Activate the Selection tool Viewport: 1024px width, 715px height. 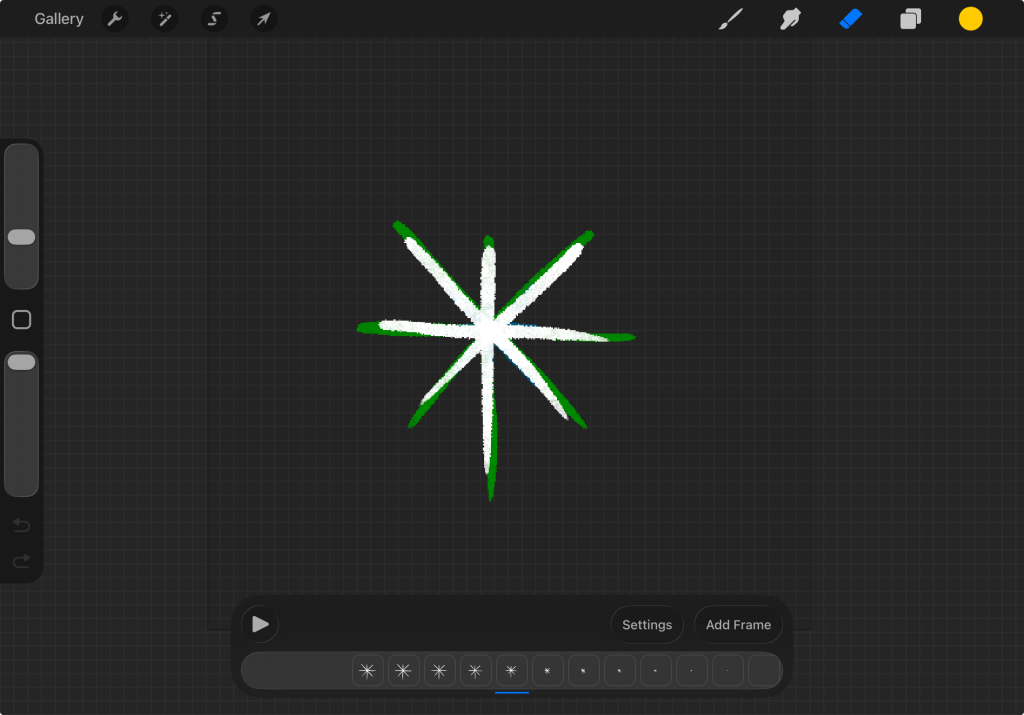coord(214,19)
